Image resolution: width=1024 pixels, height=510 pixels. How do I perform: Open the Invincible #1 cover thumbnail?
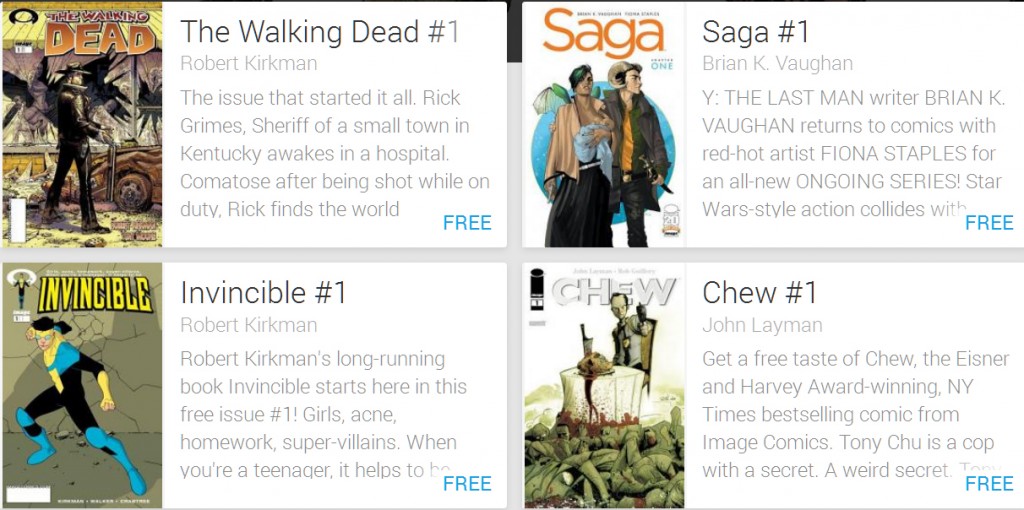[x=82, y=385]
